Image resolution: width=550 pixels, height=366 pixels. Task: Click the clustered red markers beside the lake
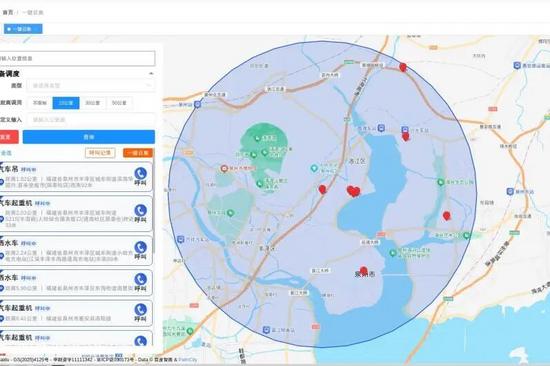click(x=353, y=191)
